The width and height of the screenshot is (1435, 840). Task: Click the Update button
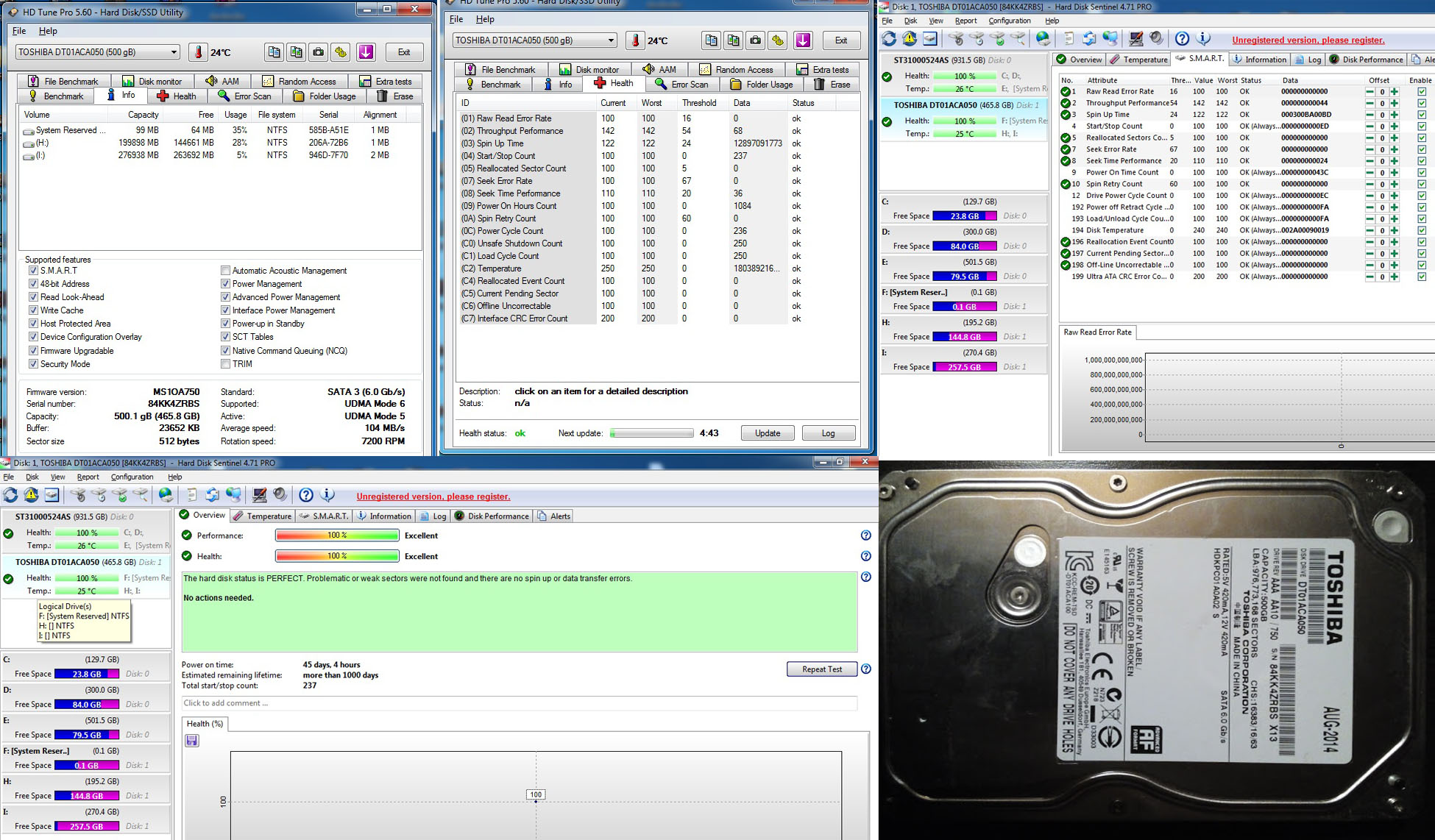click(767, 433)
